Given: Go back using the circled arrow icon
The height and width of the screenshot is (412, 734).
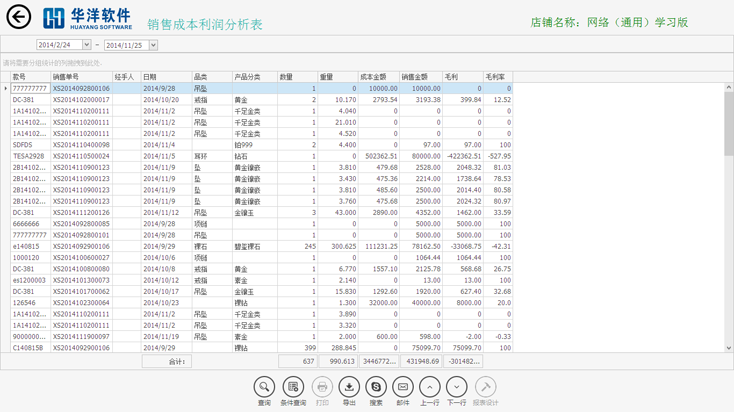Looking at the screenshot, I should coord(19,17).
